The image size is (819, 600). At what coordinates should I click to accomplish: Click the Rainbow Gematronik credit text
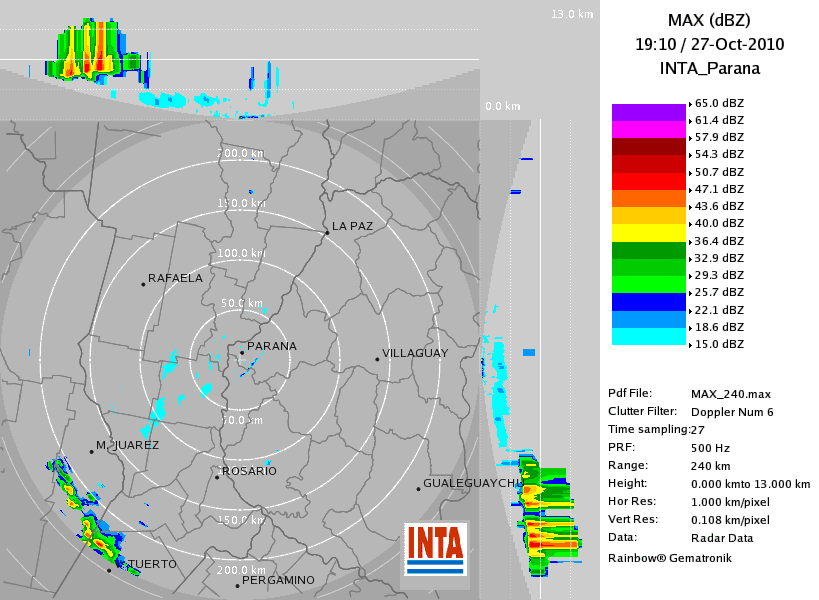click(x=670, y=558)
